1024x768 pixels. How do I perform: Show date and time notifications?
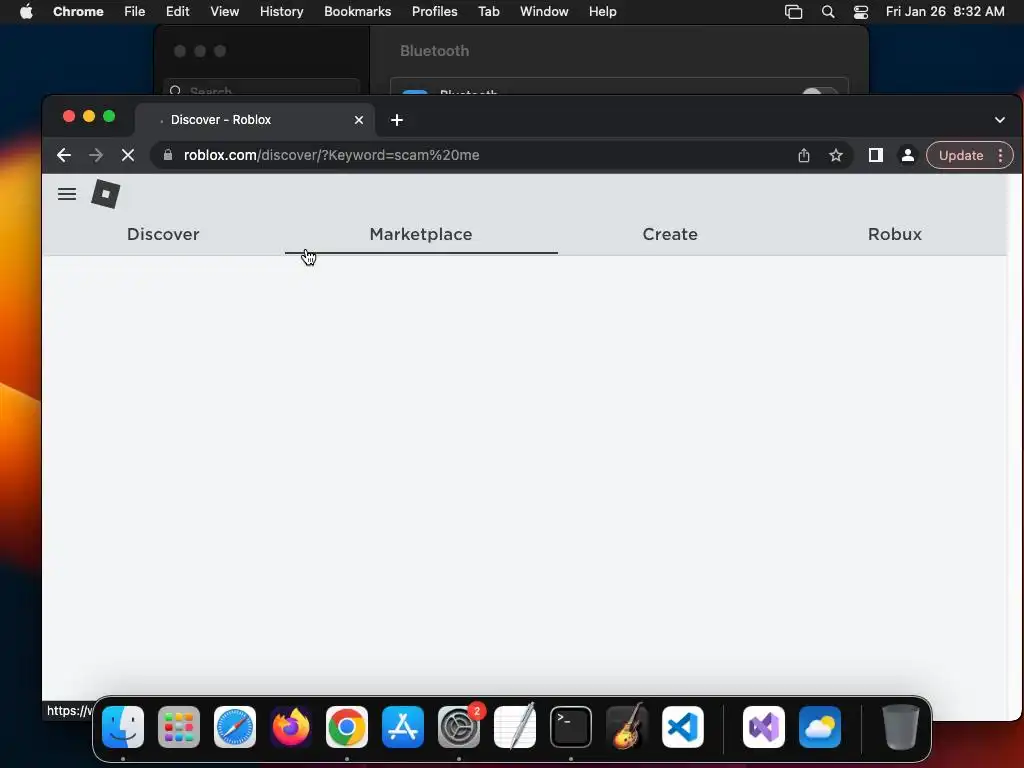[945, 12]
